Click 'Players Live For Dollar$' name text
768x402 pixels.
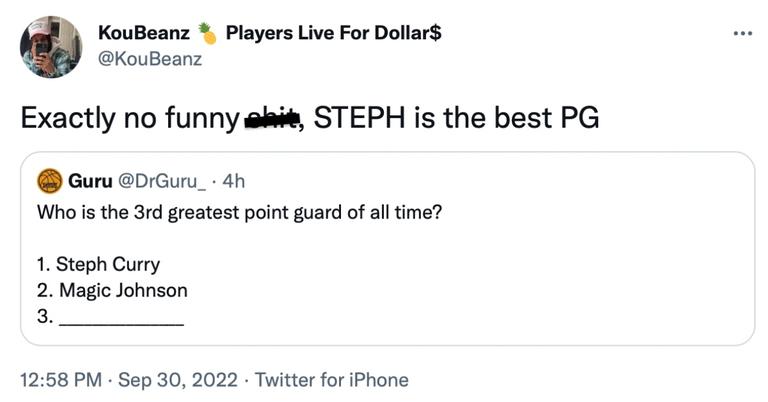point(334,33)
